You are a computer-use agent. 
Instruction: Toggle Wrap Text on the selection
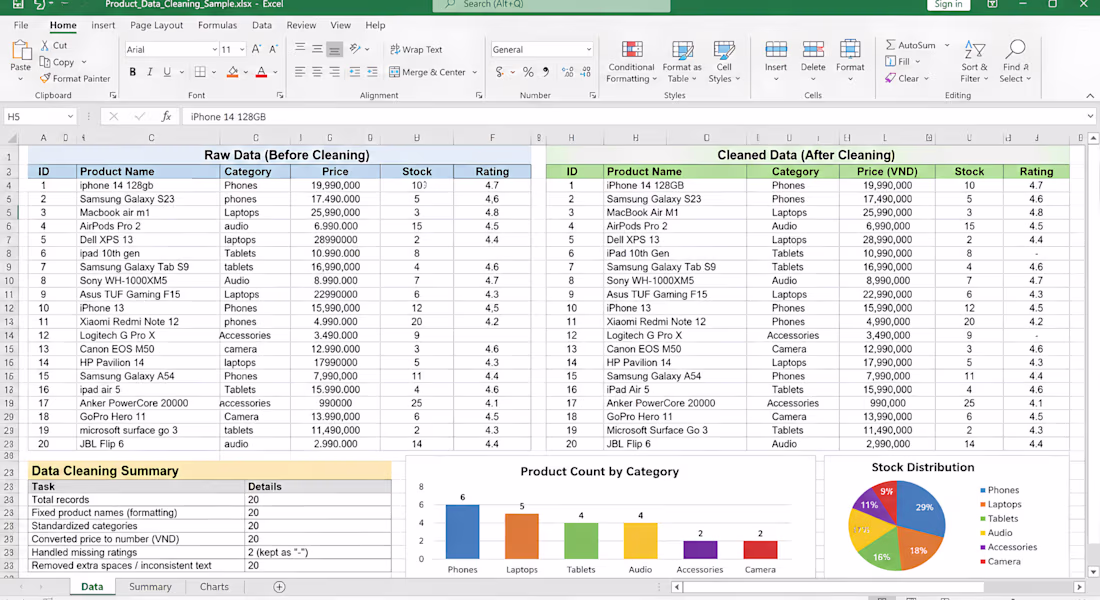416,49
